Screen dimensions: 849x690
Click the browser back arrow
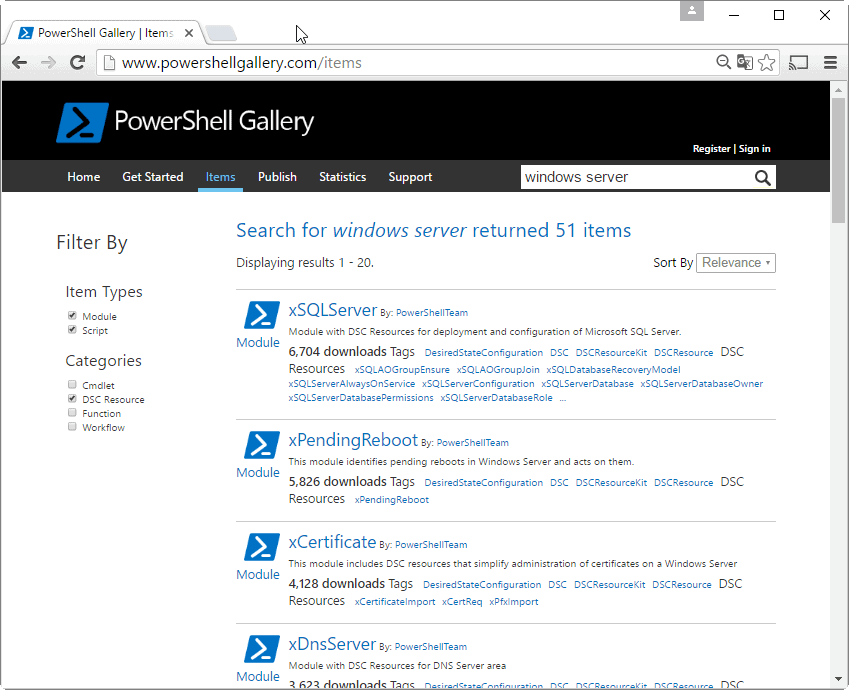[x=19, y=63]
